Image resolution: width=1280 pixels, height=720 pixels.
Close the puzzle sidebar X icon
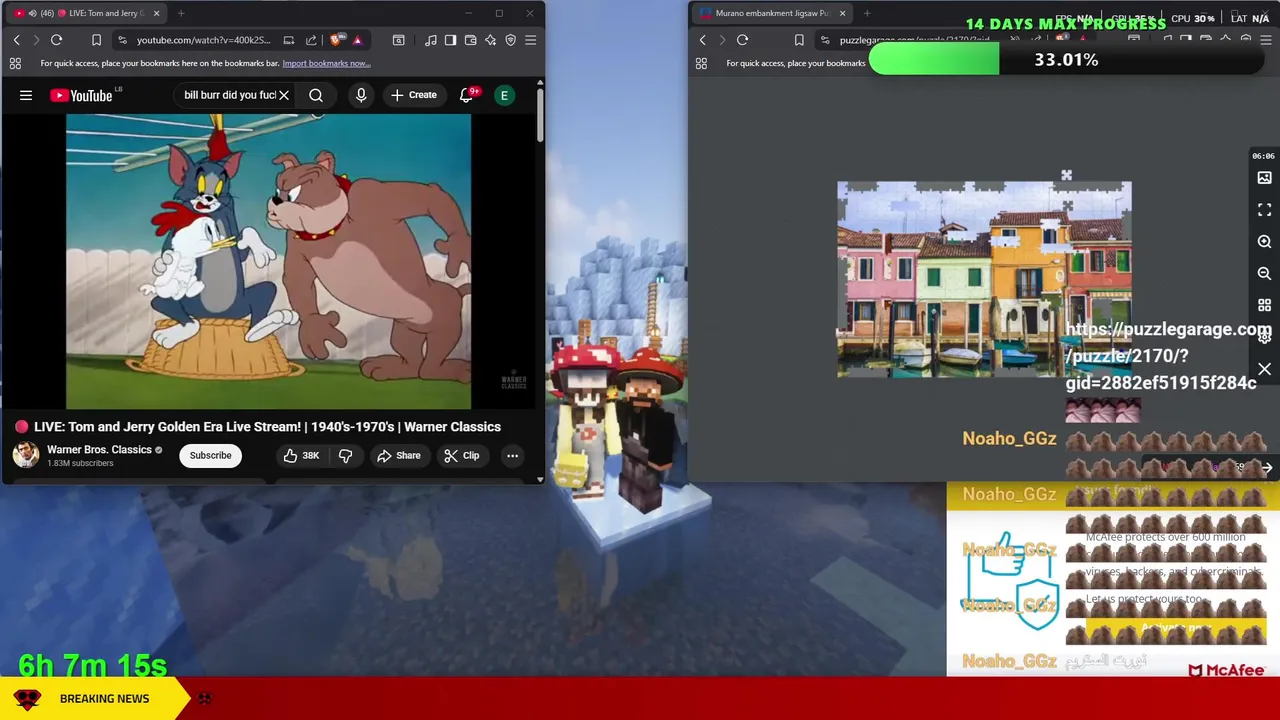[1264, 370]
